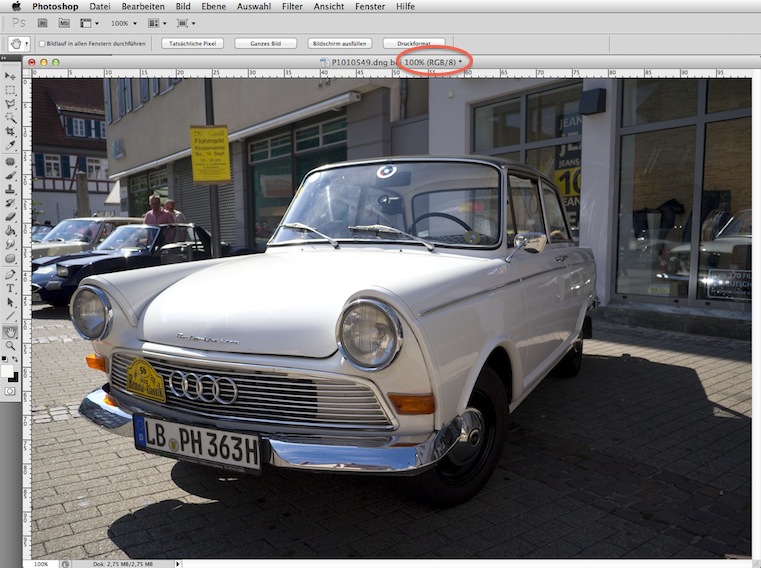Activate the Zoom magnifier tool

pyautogui.click(x=10, y=345)
